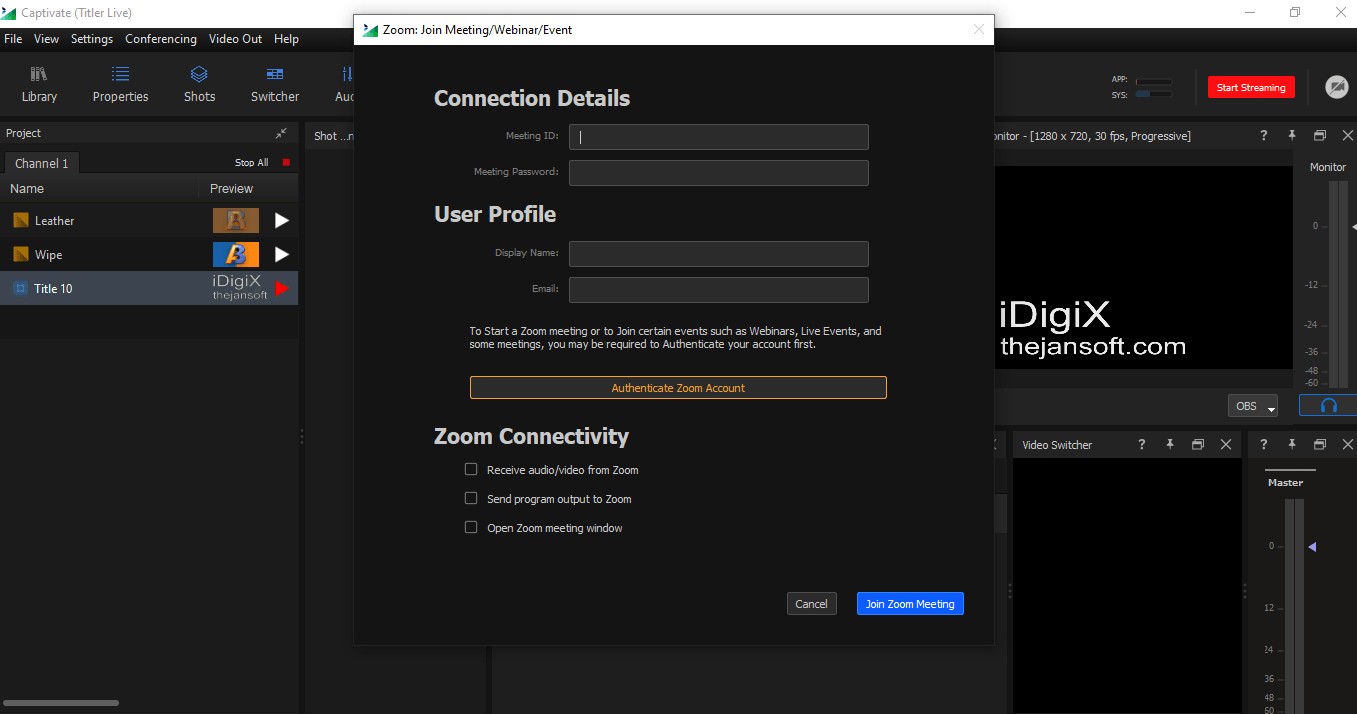The width and height of the screenshot is (1357, 714).
Task: Open help for the Monitor panel
Action: [x=1263, y=136]
